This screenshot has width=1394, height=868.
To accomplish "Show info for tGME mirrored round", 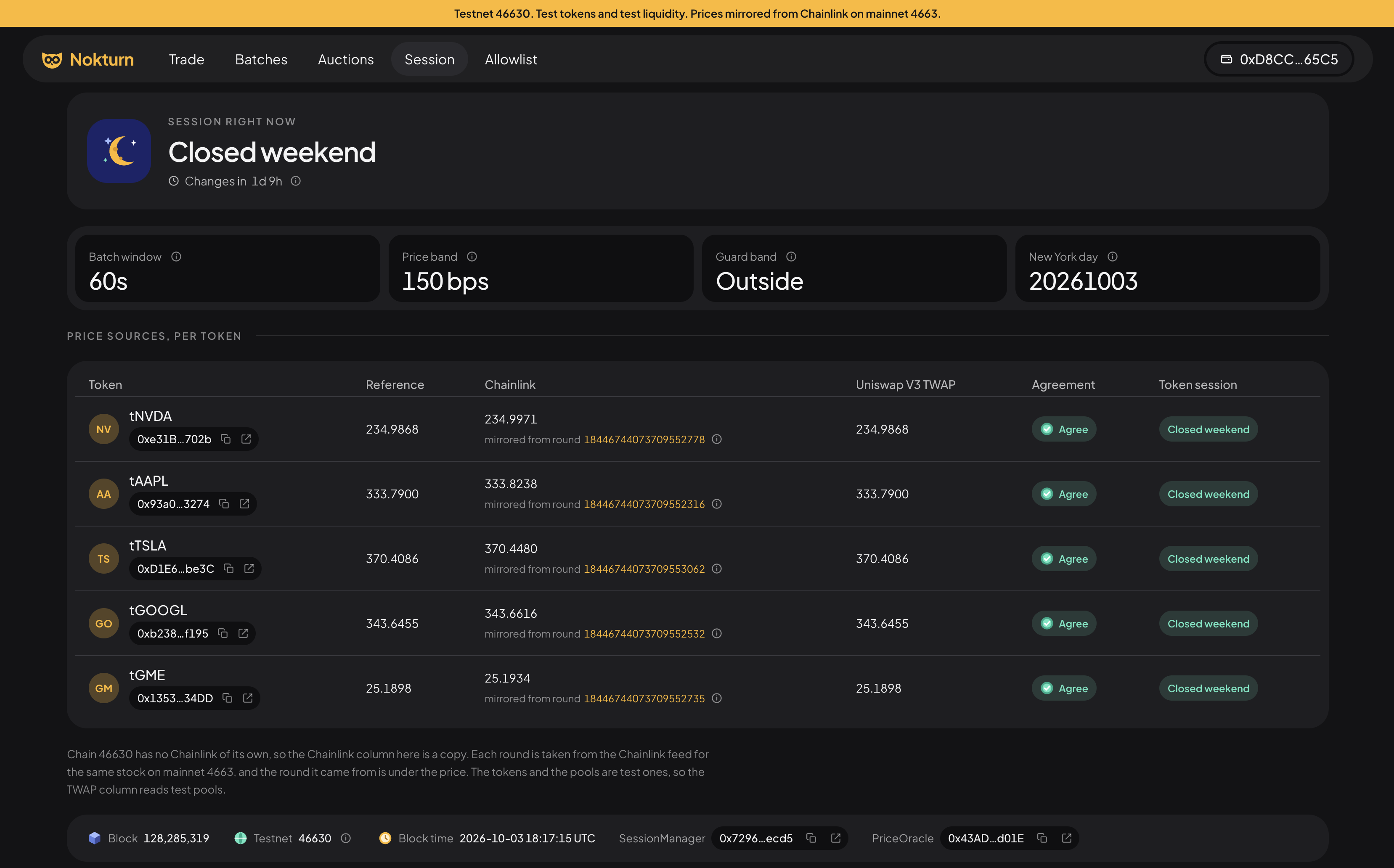I will 716,698.
